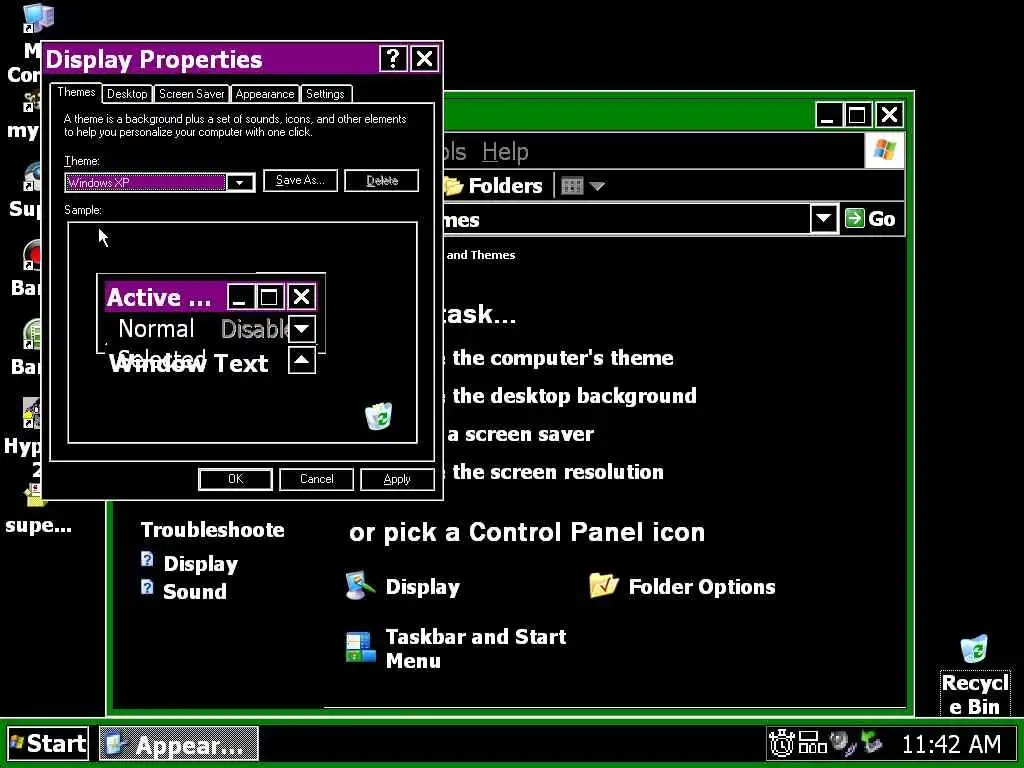Click the change screen resolution task

552,472
